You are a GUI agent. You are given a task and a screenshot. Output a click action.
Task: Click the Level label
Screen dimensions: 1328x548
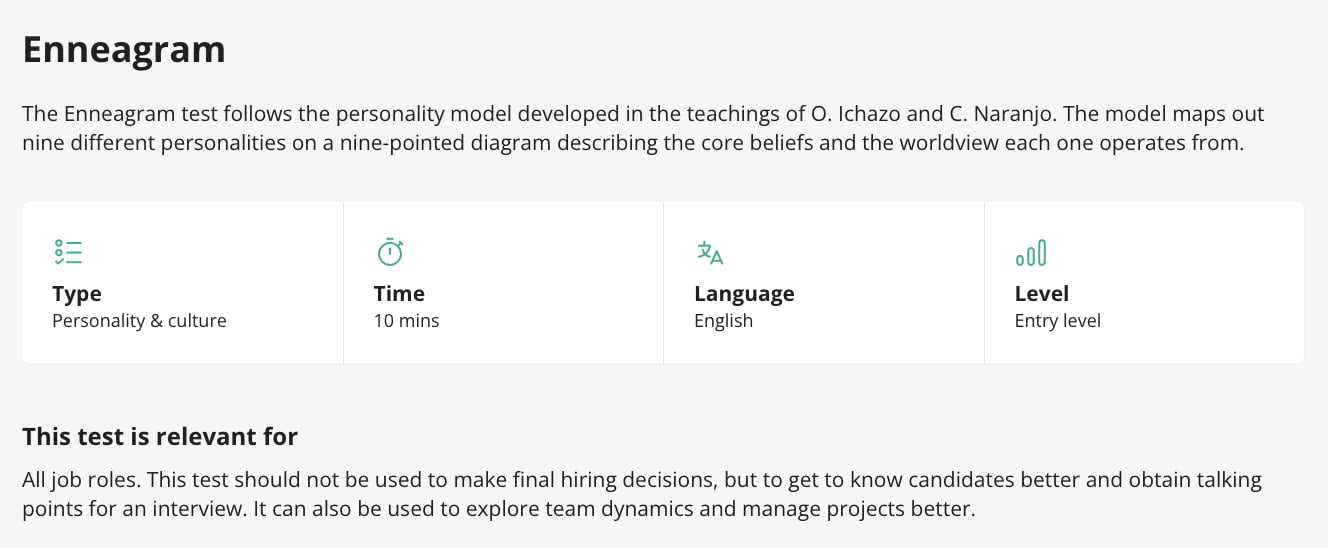[x=1041, y=294]
